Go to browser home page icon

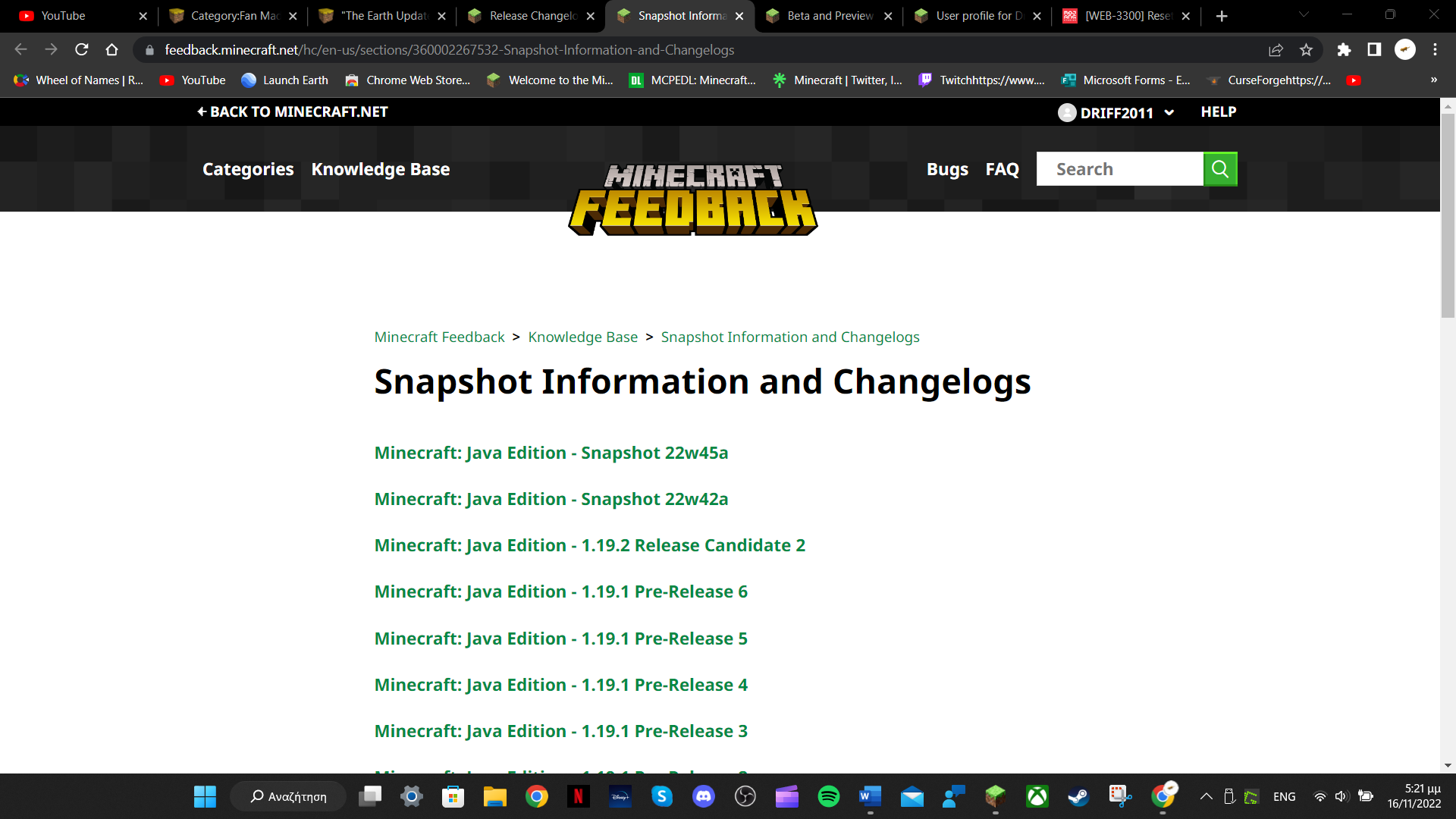(112, 50)
